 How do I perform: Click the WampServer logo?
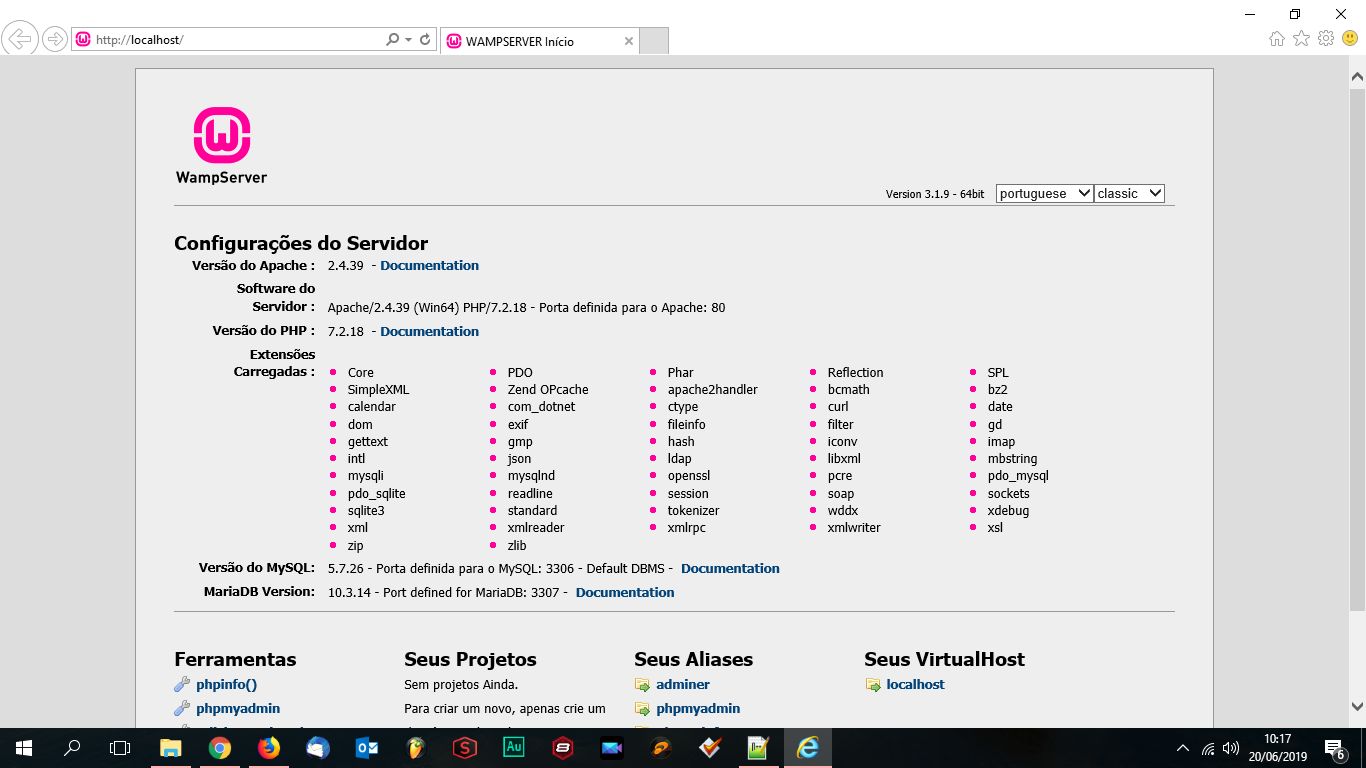(221, 146)
